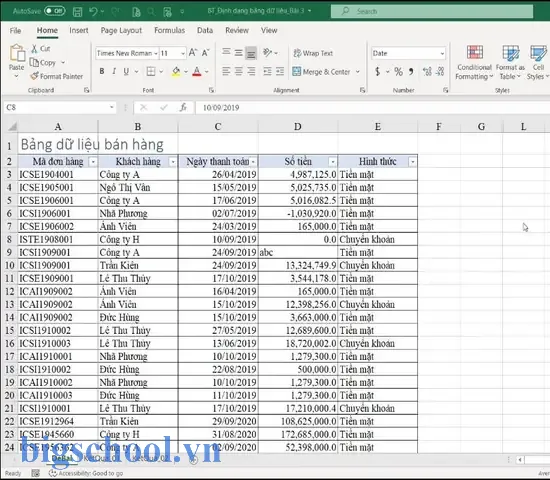Screen dimensions: 550x480
Task: Click the Center alignment icon
Action: click(x=239, y=72)
